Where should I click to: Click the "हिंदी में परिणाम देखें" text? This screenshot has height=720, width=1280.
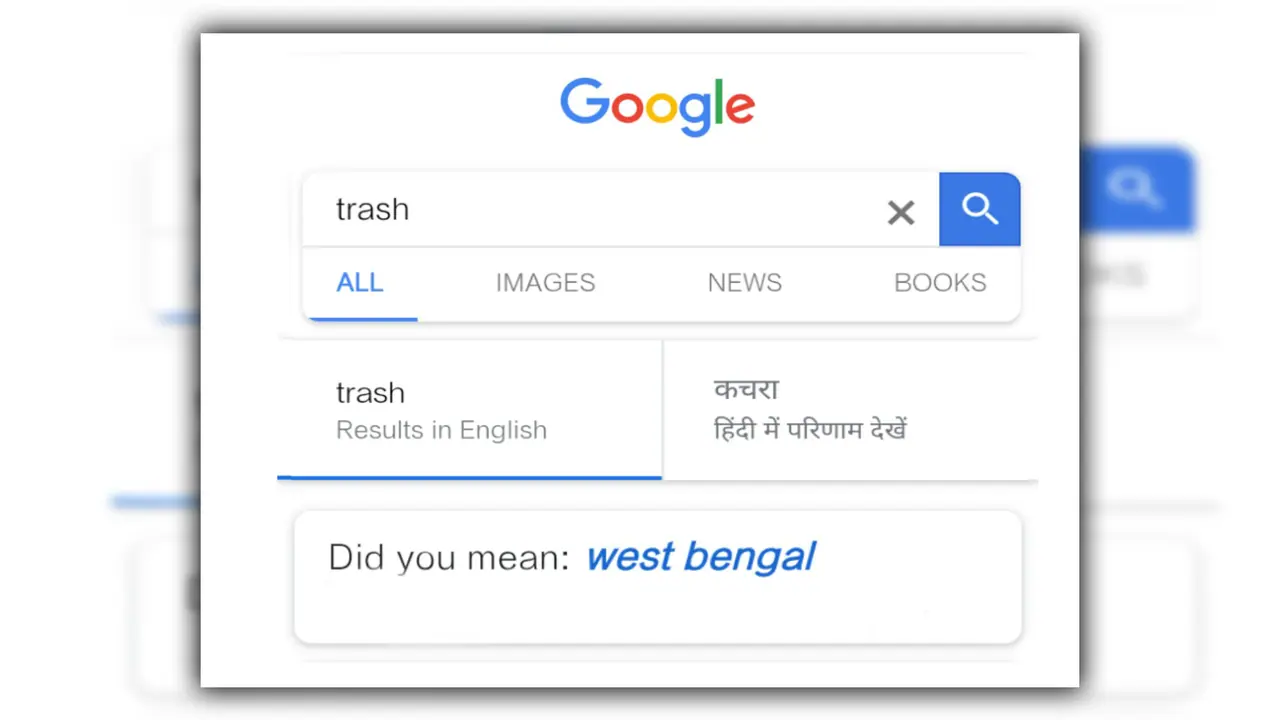[x=810, y=431]
